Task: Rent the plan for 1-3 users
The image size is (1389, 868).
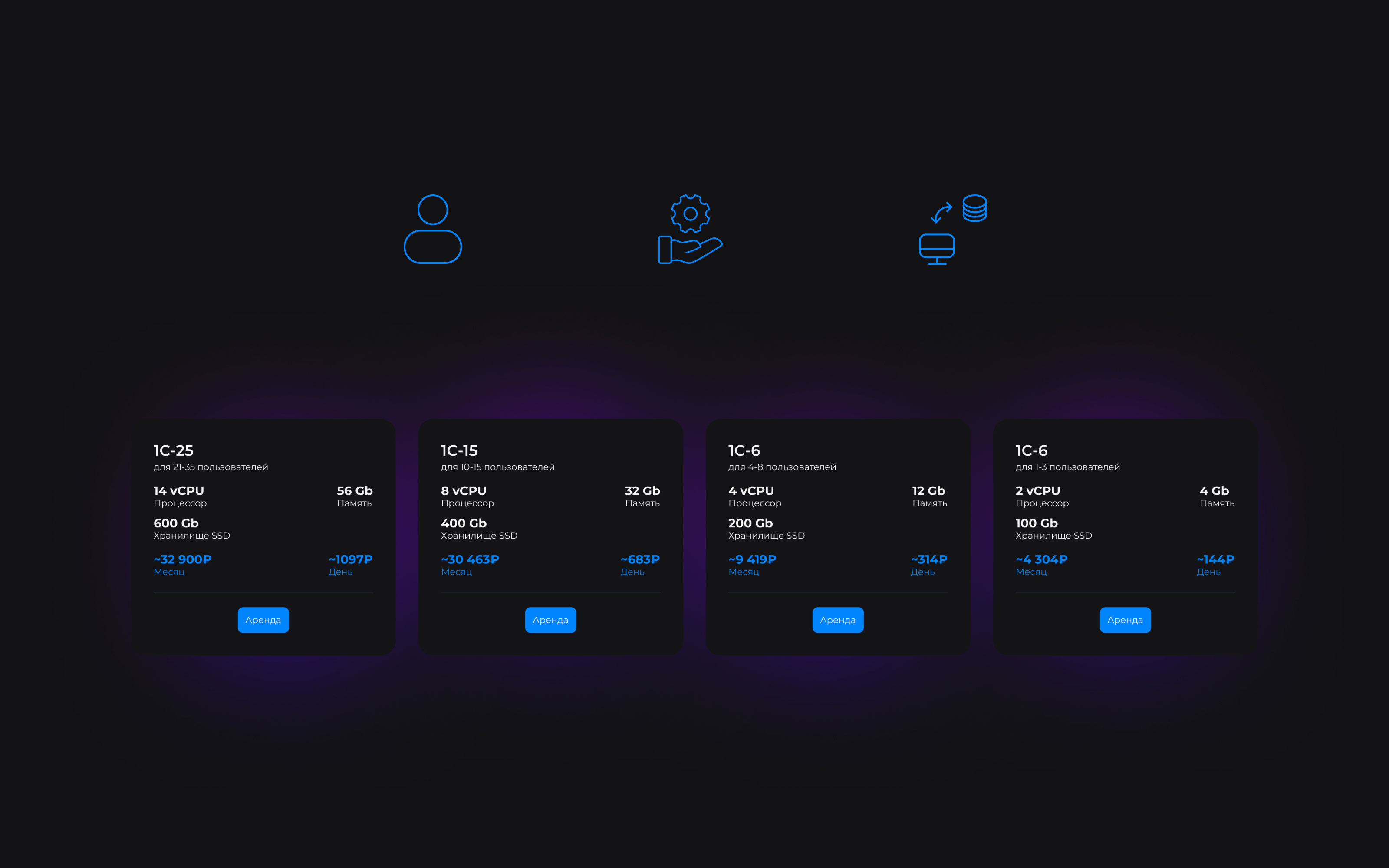Action: pos(1124,620)
